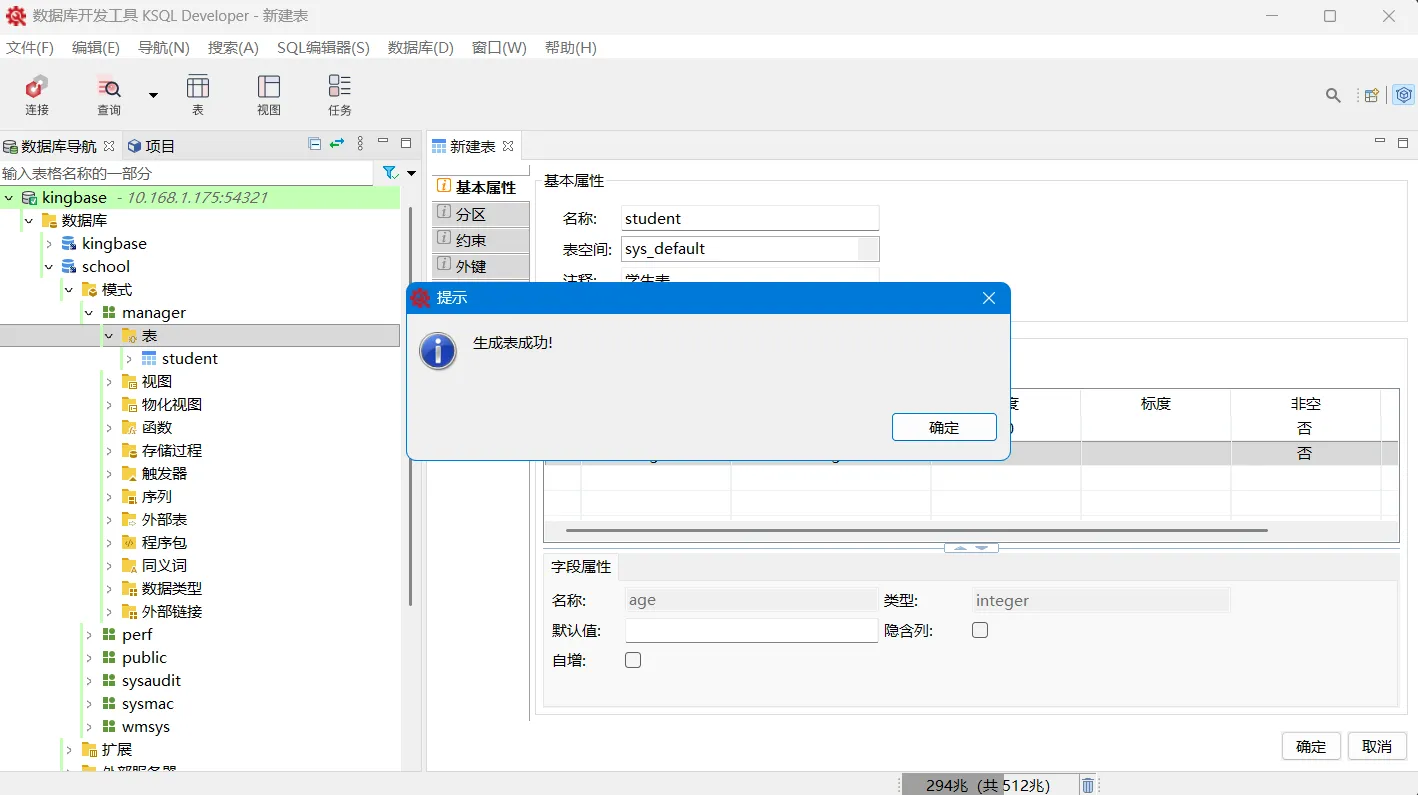1418x795 pixels.
Task: Click 确定 in the success dialog
Action: 943,427
